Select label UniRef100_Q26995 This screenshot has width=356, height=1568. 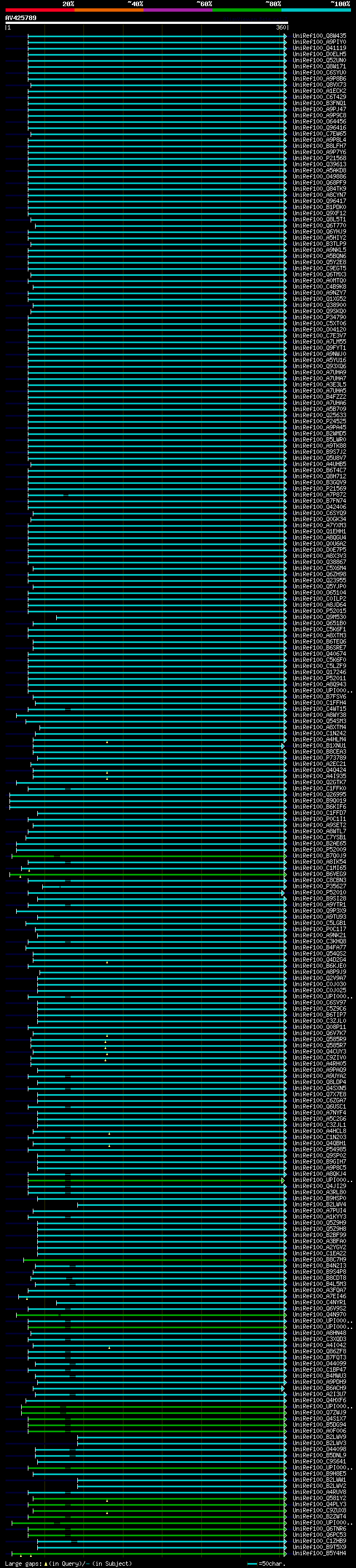[319, 794]
